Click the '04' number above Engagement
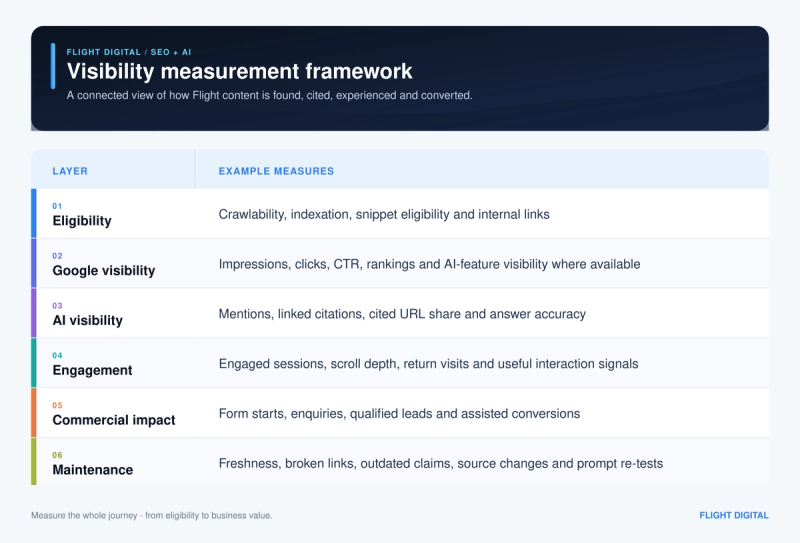 [x=57, y=356]
